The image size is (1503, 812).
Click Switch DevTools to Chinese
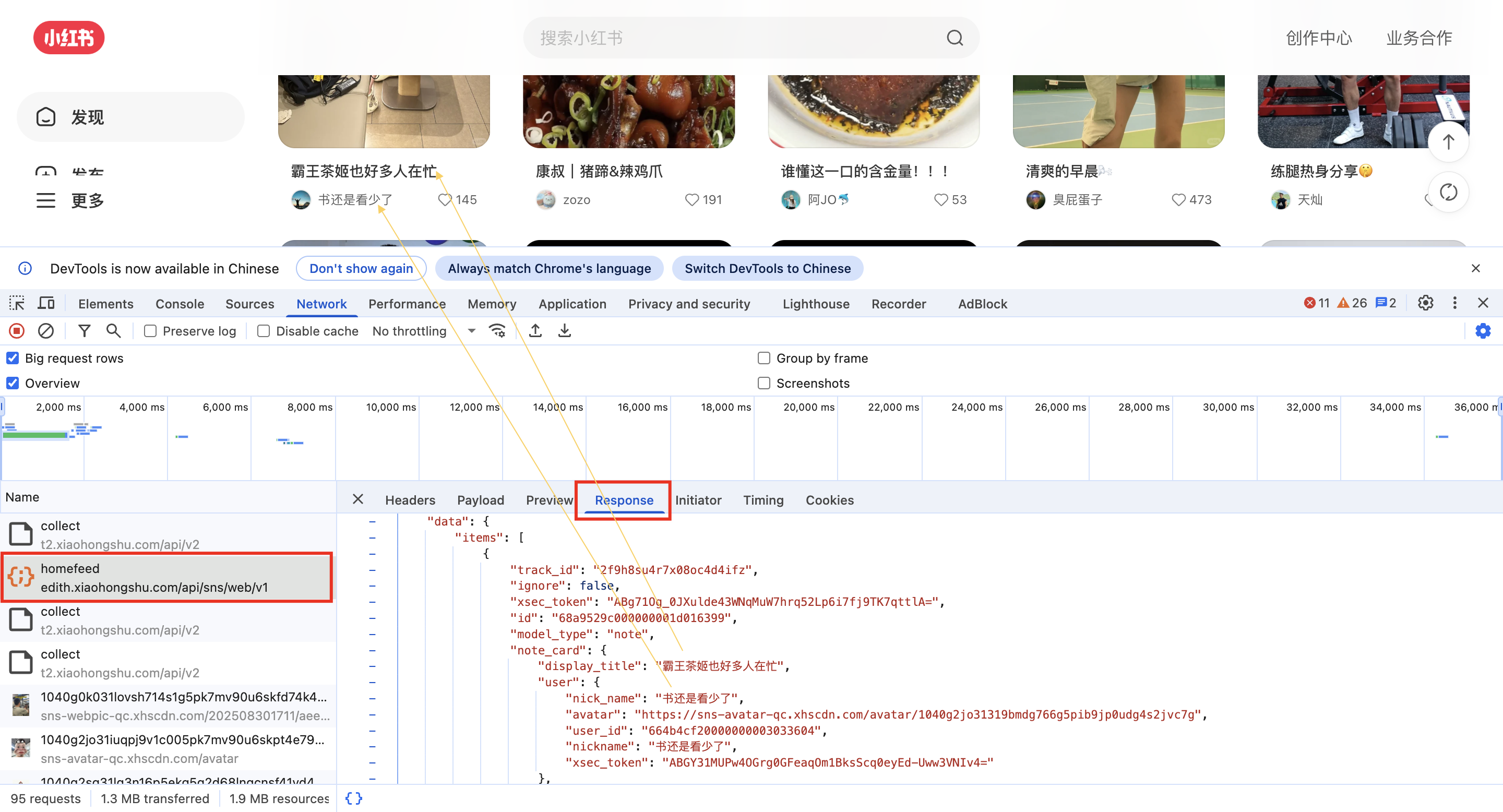click(767, 268)
